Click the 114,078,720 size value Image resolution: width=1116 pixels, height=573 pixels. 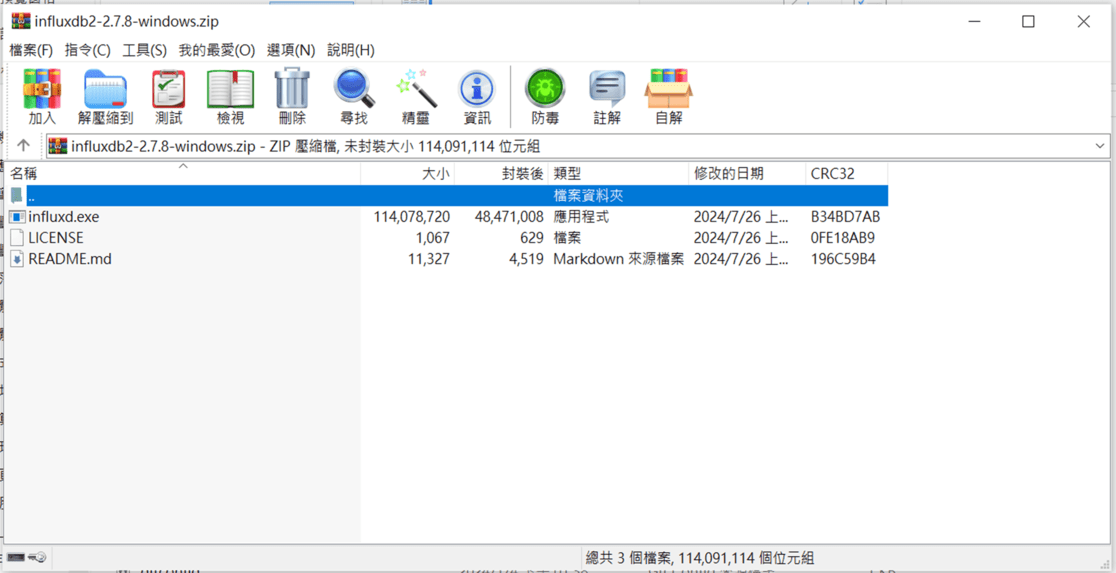click(x=411, y=217)
